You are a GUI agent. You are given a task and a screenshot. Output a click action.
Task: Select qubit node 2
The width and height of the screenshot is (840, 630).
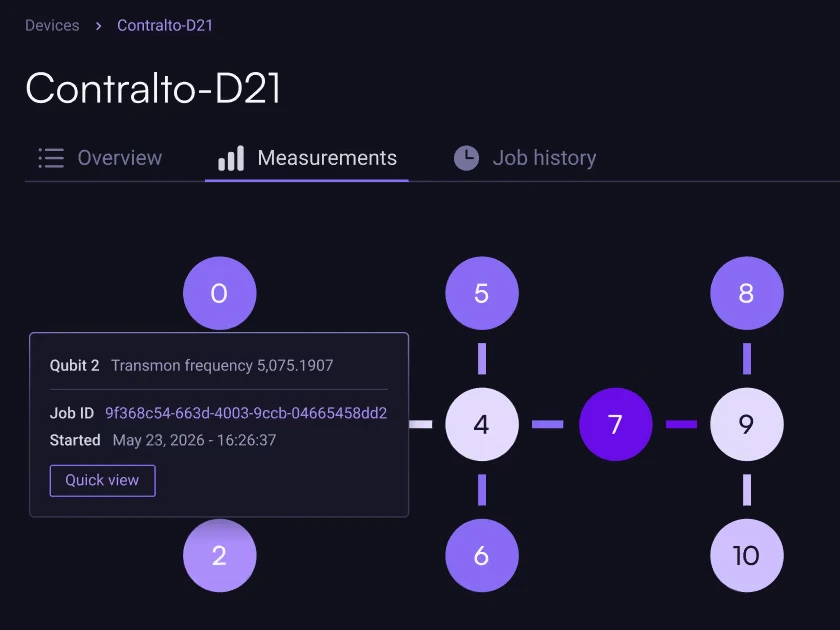(x=220, y=556)
